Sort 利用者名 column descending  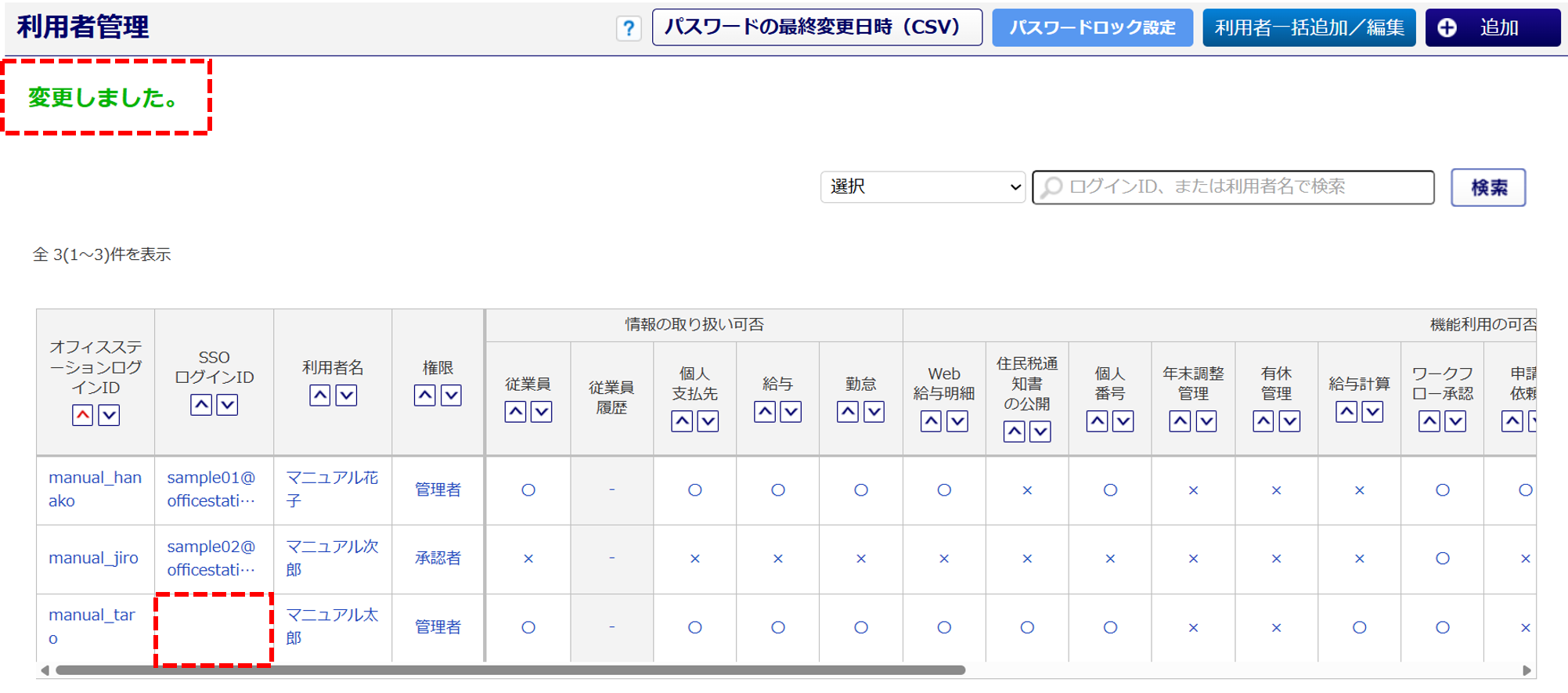point(346,395)
